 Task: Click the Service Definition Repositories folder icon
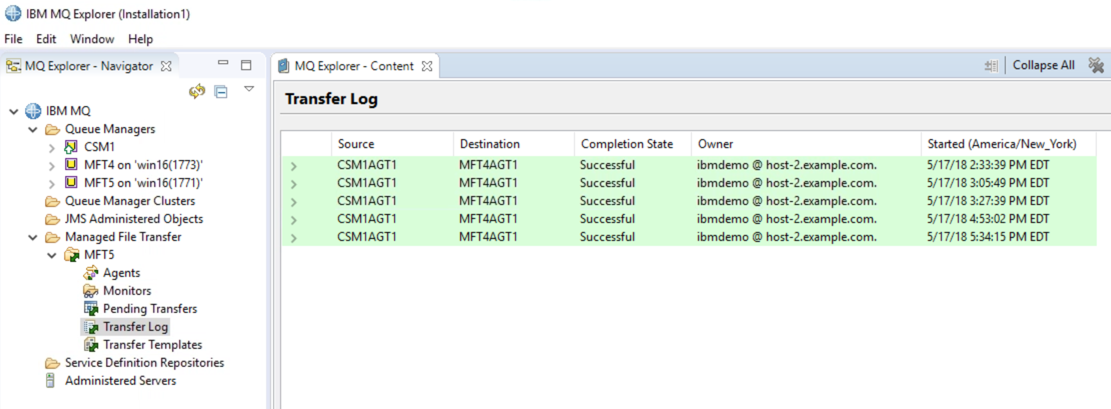52,363
